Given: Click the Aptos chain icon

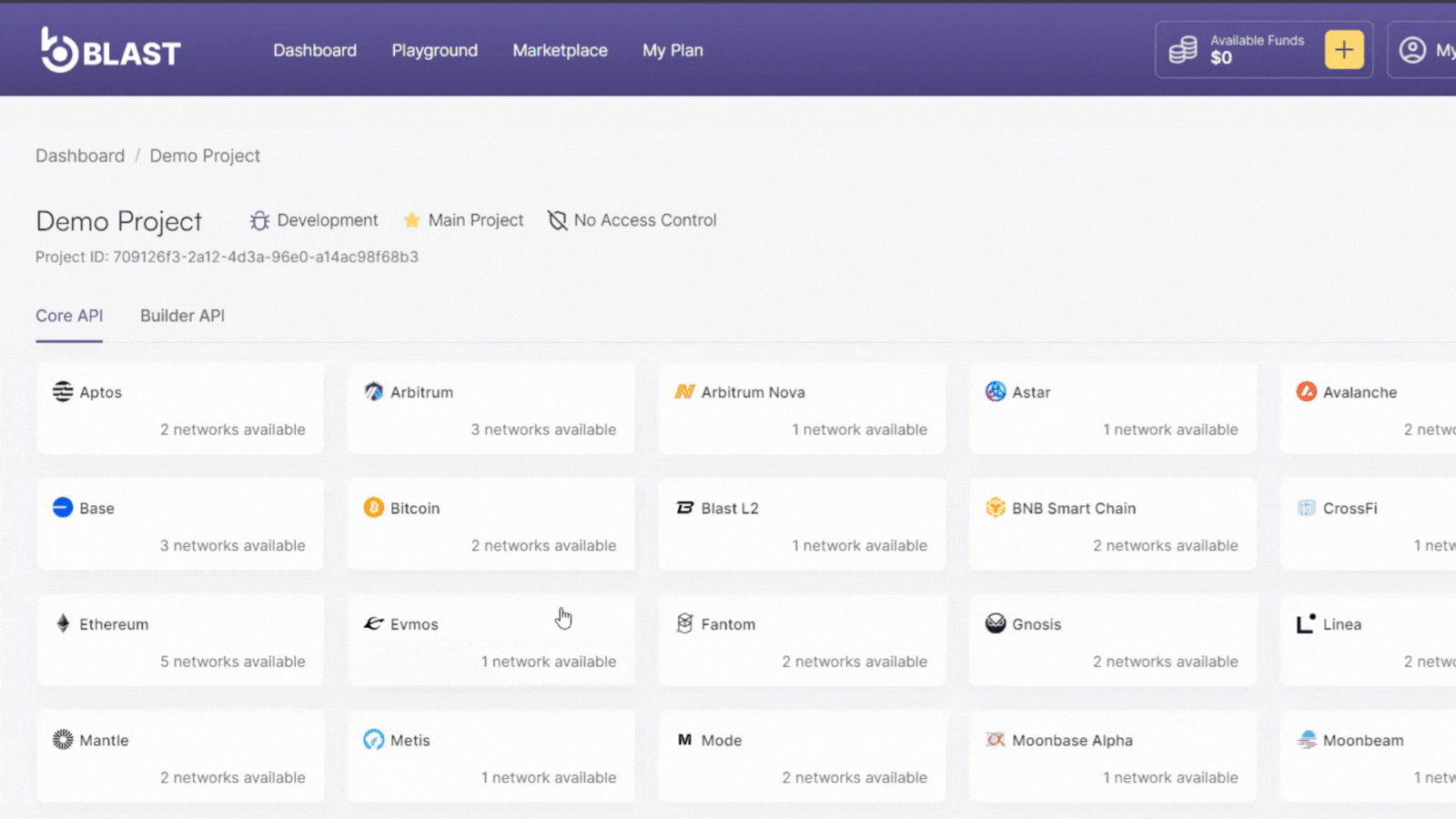Looking at the screenshot, I should coord(63,391).
